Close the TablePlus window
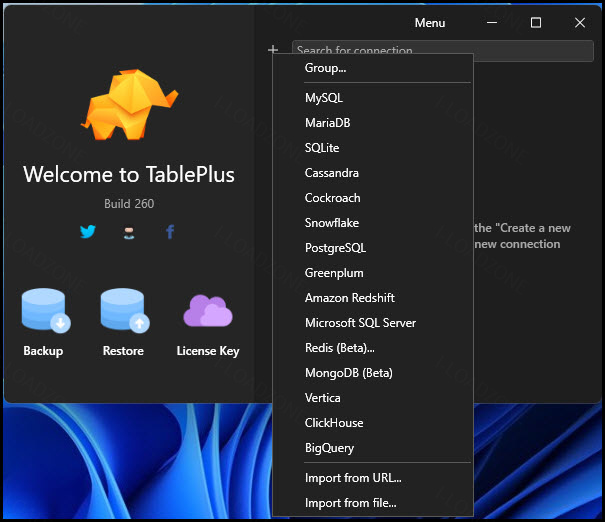605x522 pixels. 580,23
